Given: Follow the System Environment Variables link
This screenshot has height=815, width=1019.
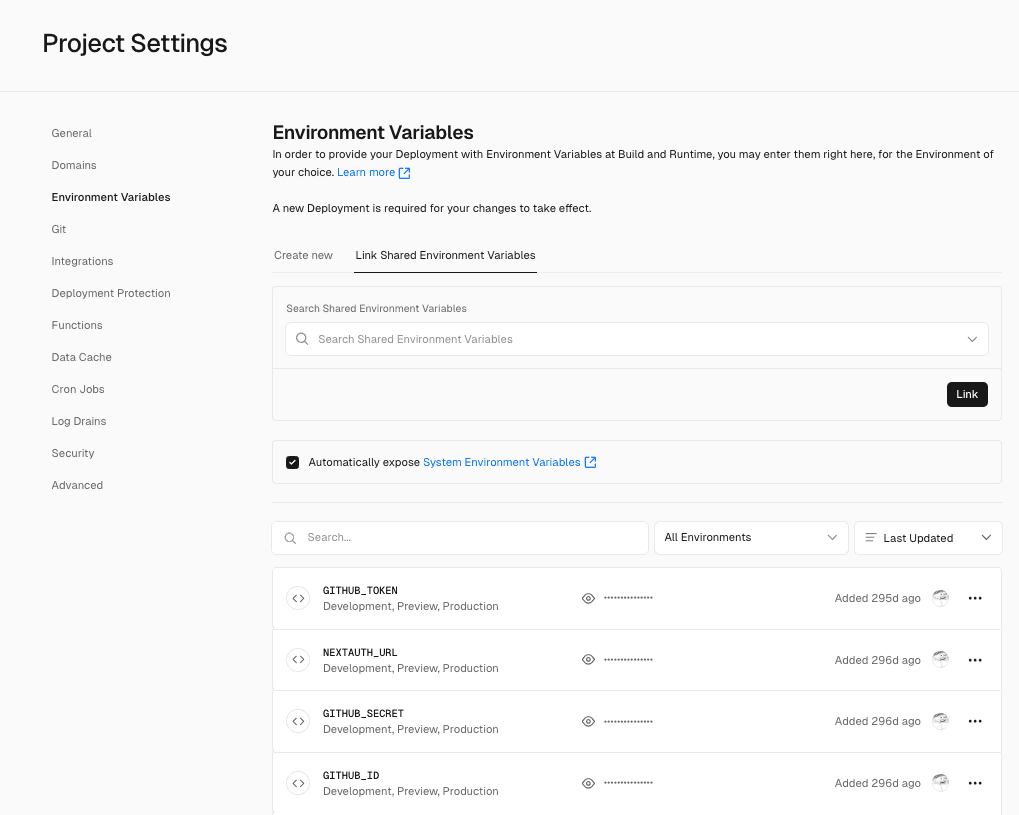Looking at the screenshot, I should click(x=502, y=462).
